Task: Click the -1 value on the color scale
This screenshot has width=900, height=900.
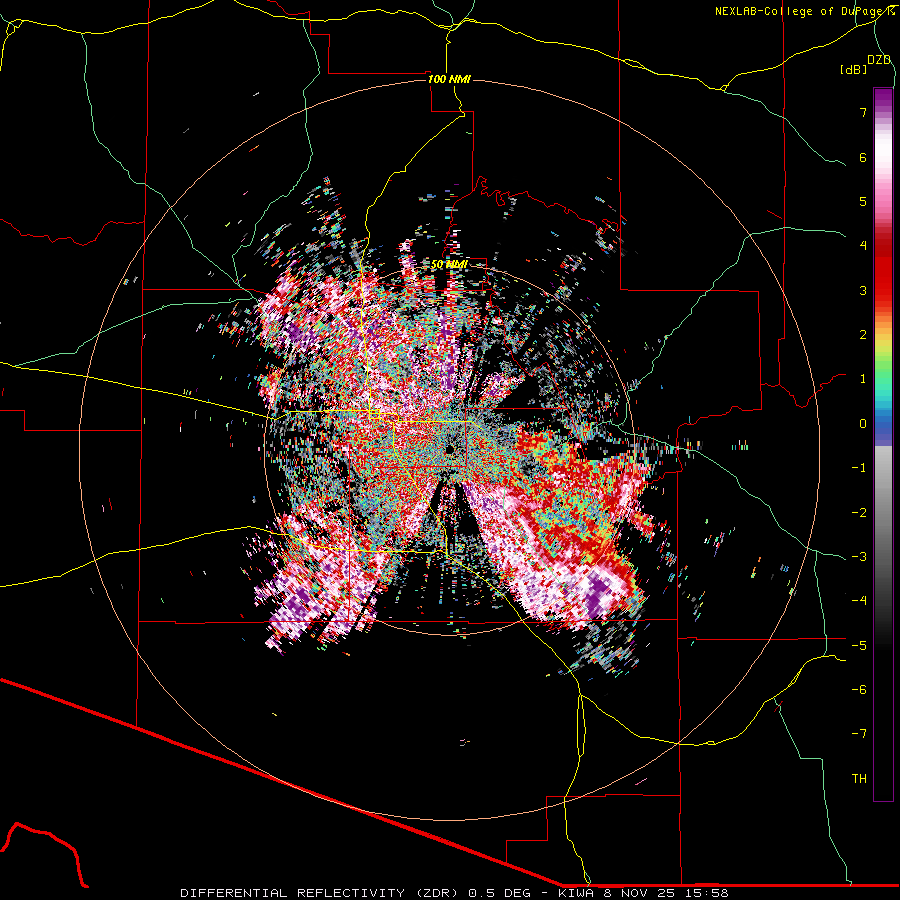Action: 859,468
